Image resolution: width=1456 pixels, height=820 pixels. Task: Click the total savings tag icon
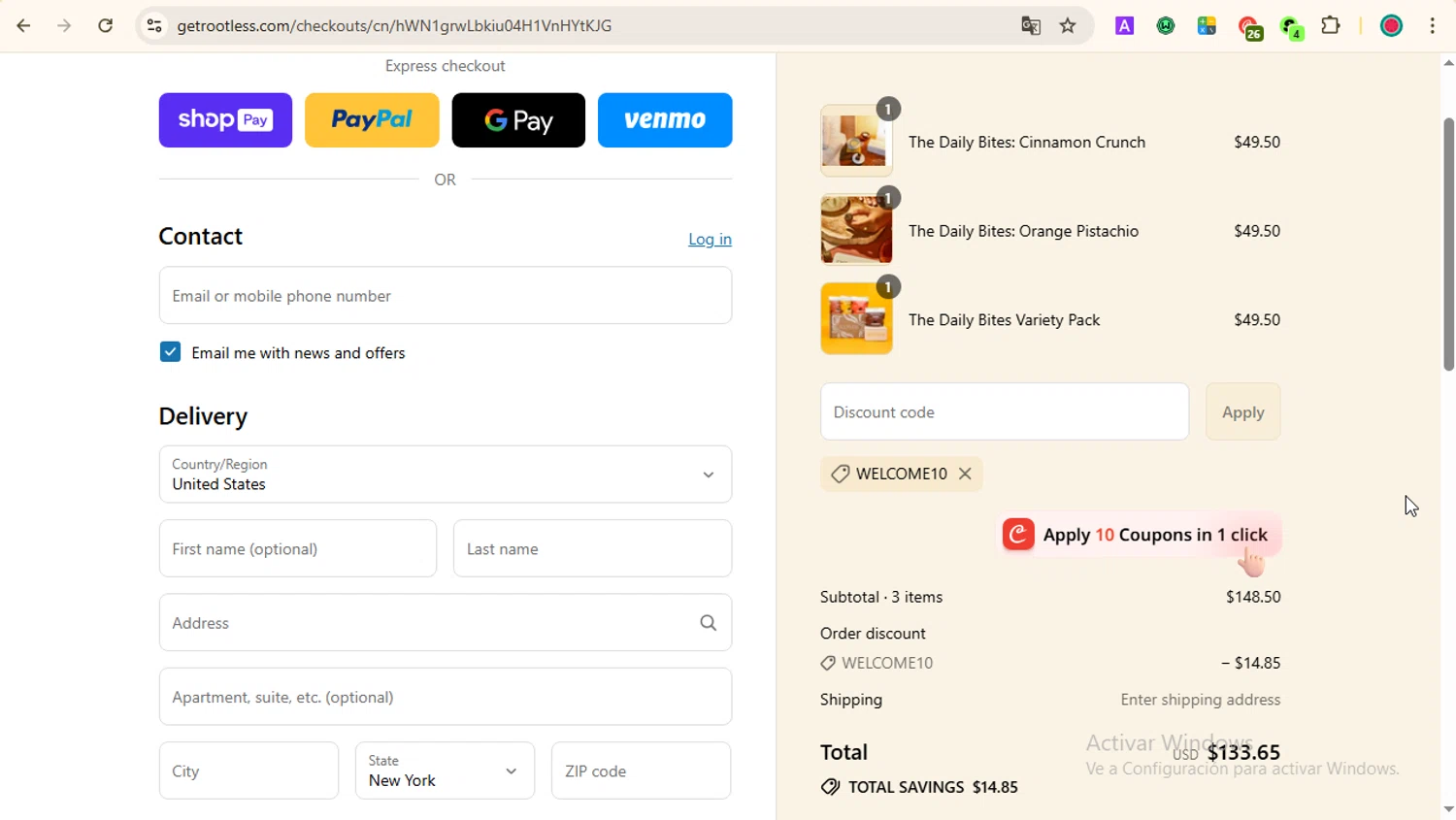pyautogui.click(x=830, y=787)
